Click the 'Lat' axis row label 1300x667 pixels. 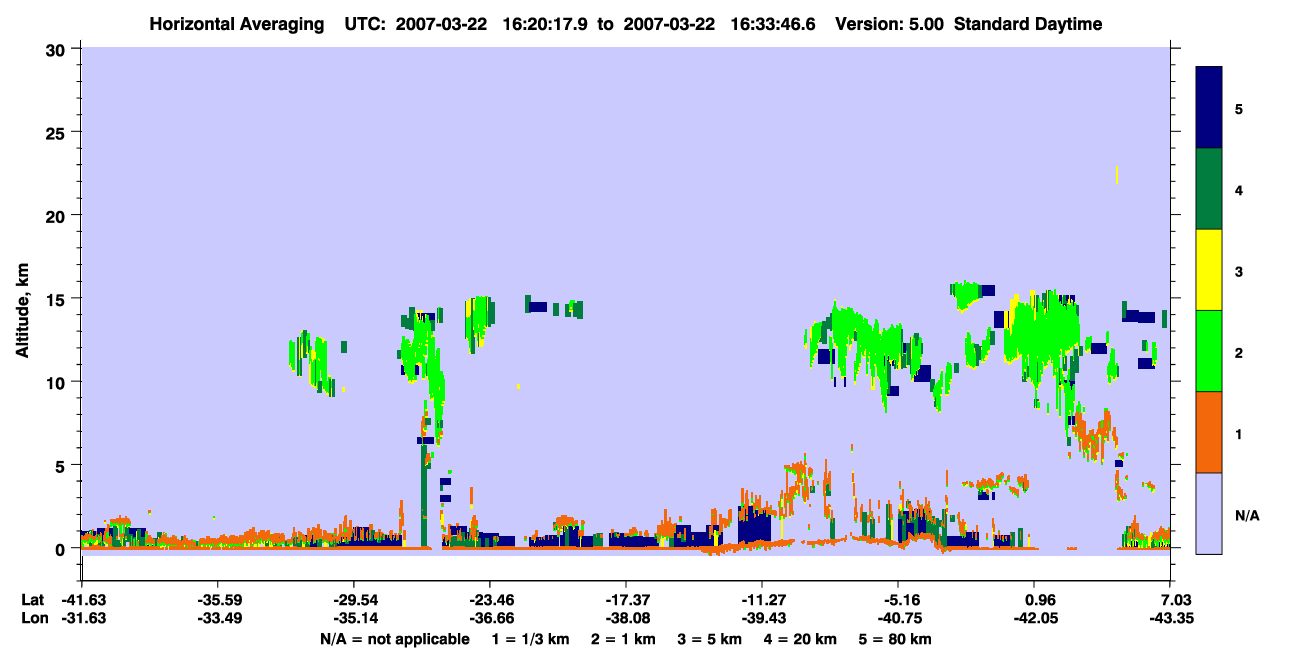coord(32,600)
